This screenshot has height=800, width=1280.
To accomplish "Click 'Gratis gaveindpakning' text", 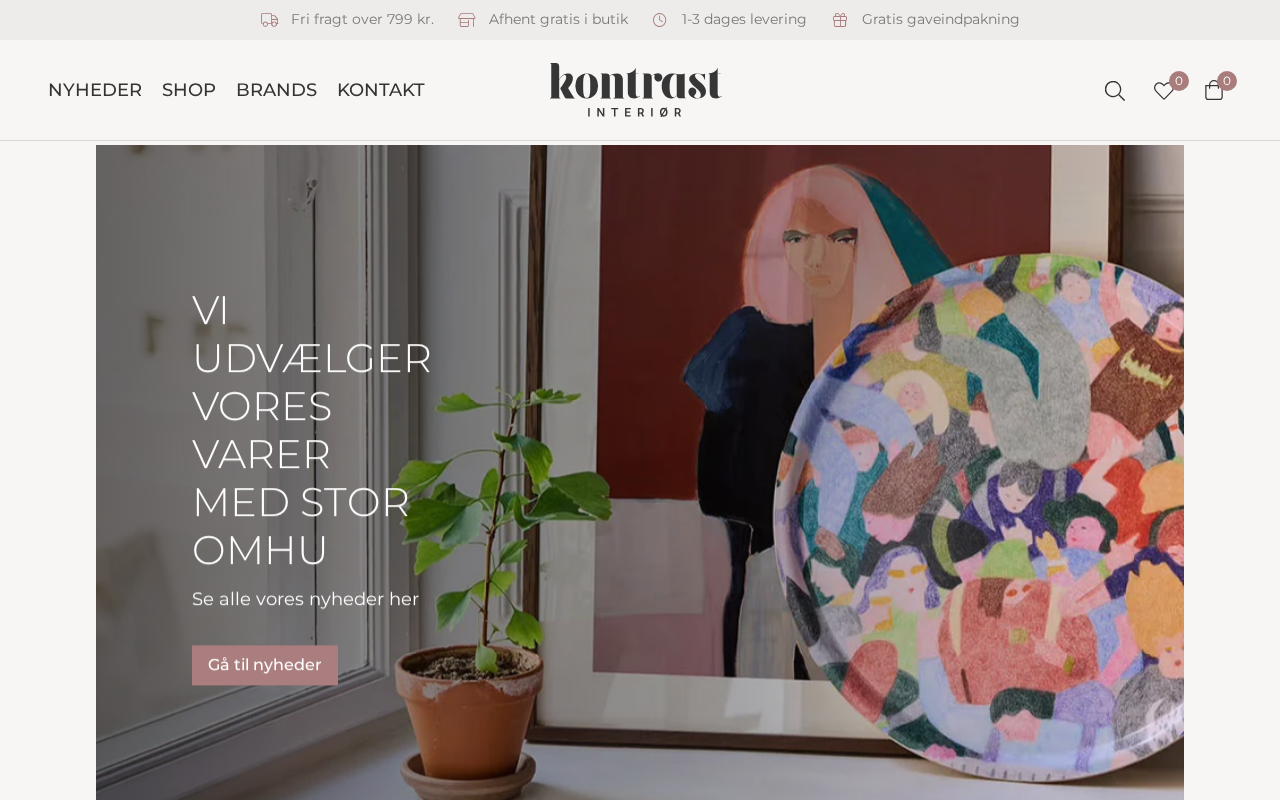I will 941,19.
